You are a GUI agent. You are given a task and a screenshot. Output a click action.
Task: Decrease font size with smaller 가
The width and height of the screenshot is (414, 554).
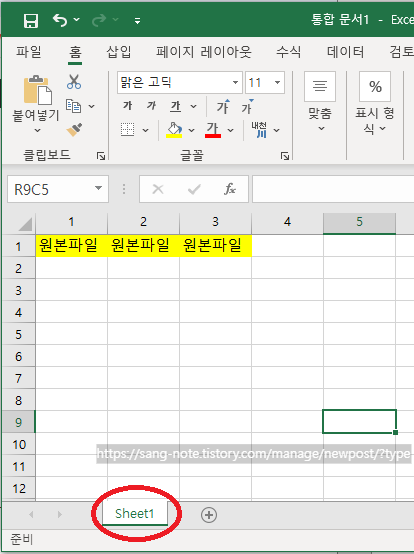(248, 106)
